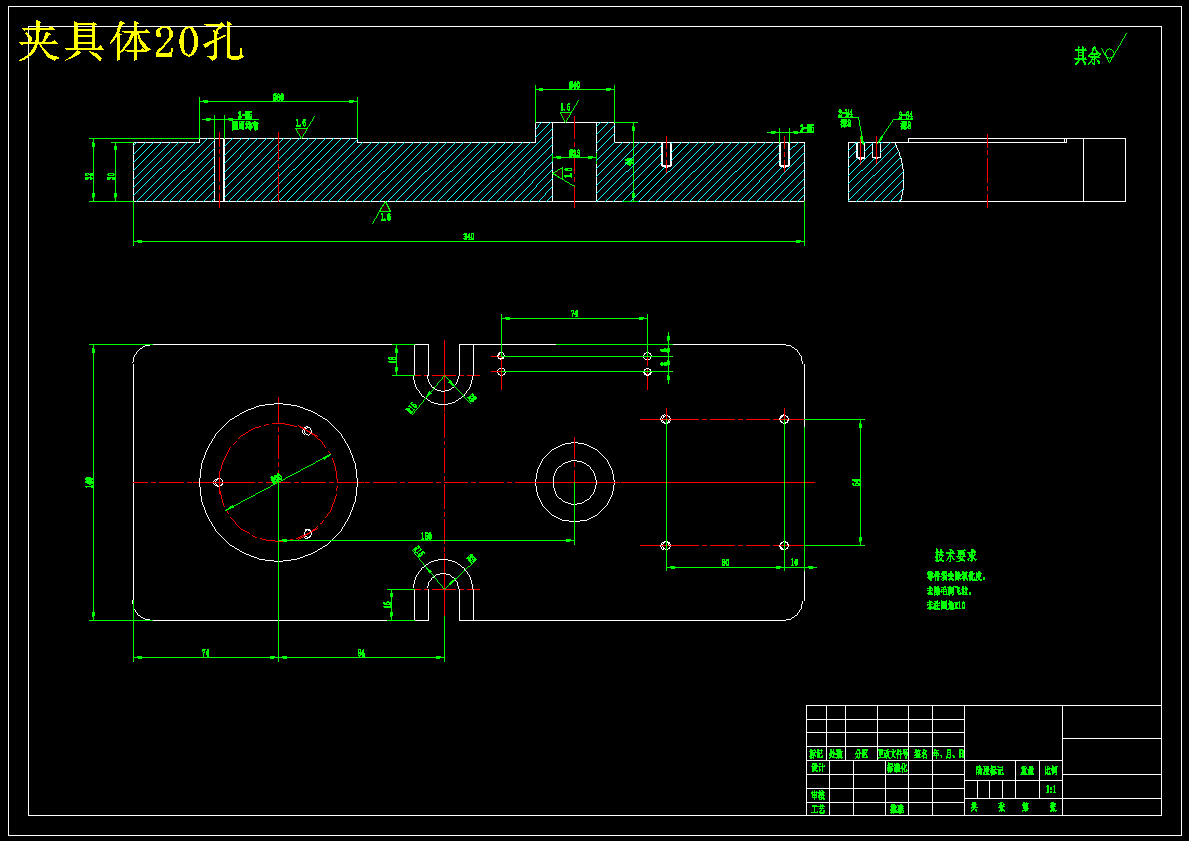Viewport: 1189px width, 841px height.
Task: Select the 64 vertical dimension text
Action: tap(856, 482)
